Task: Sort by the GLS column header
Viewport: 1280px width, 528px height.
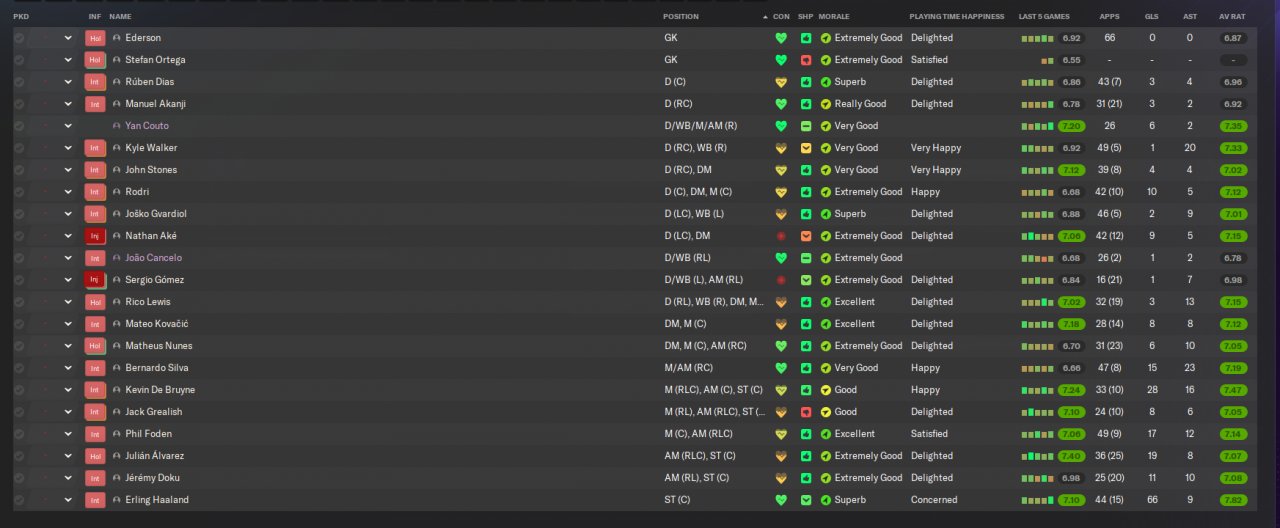Action: coord(1152,17)
